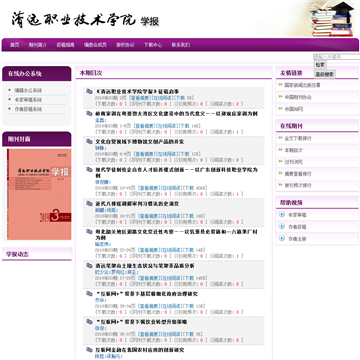Click the 高级搜索 advanced search button
This screenshot has height=360, width=360.
[x=325, y=74]
